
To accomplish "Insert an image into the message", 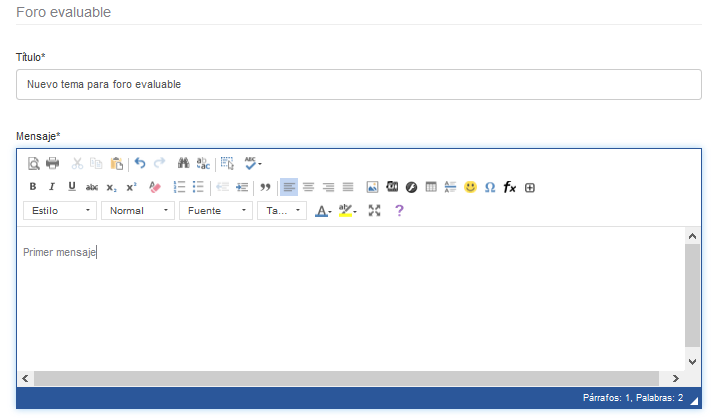I will 373,187.
